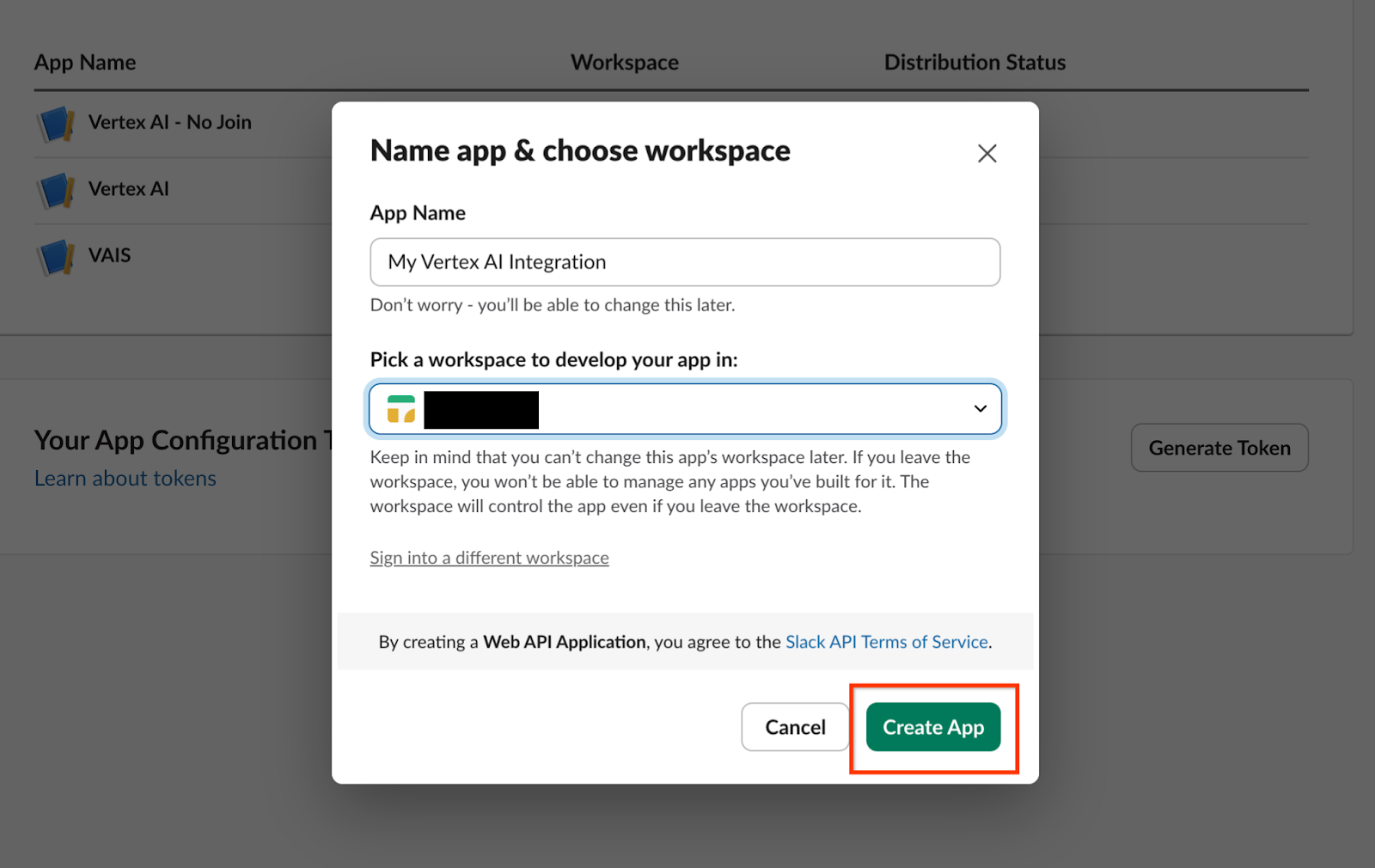Click 'Pick a workspace to develop' label
The width and height of the screenshot is (1375, 868).
click(554, 360)
